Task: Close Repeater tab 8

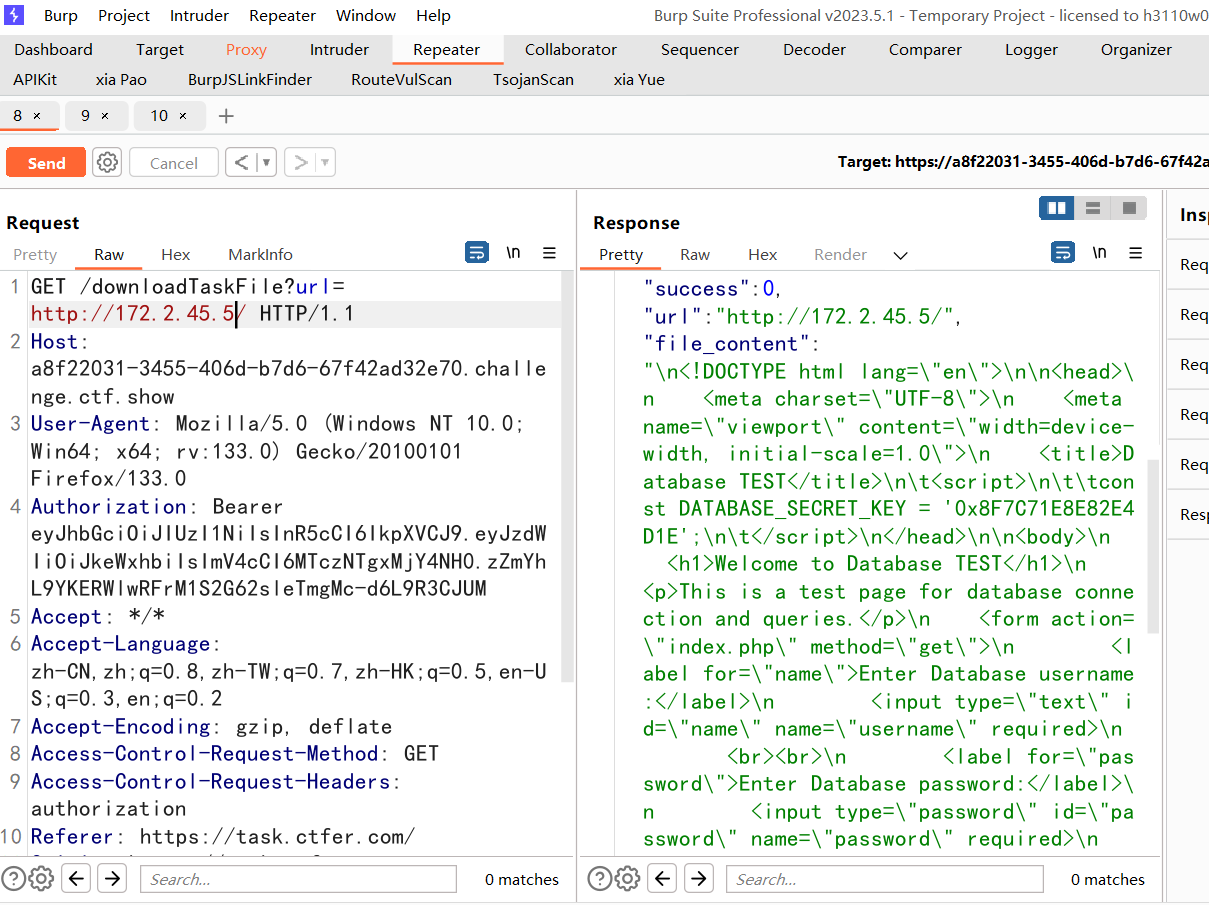Action: click(37, 116)
